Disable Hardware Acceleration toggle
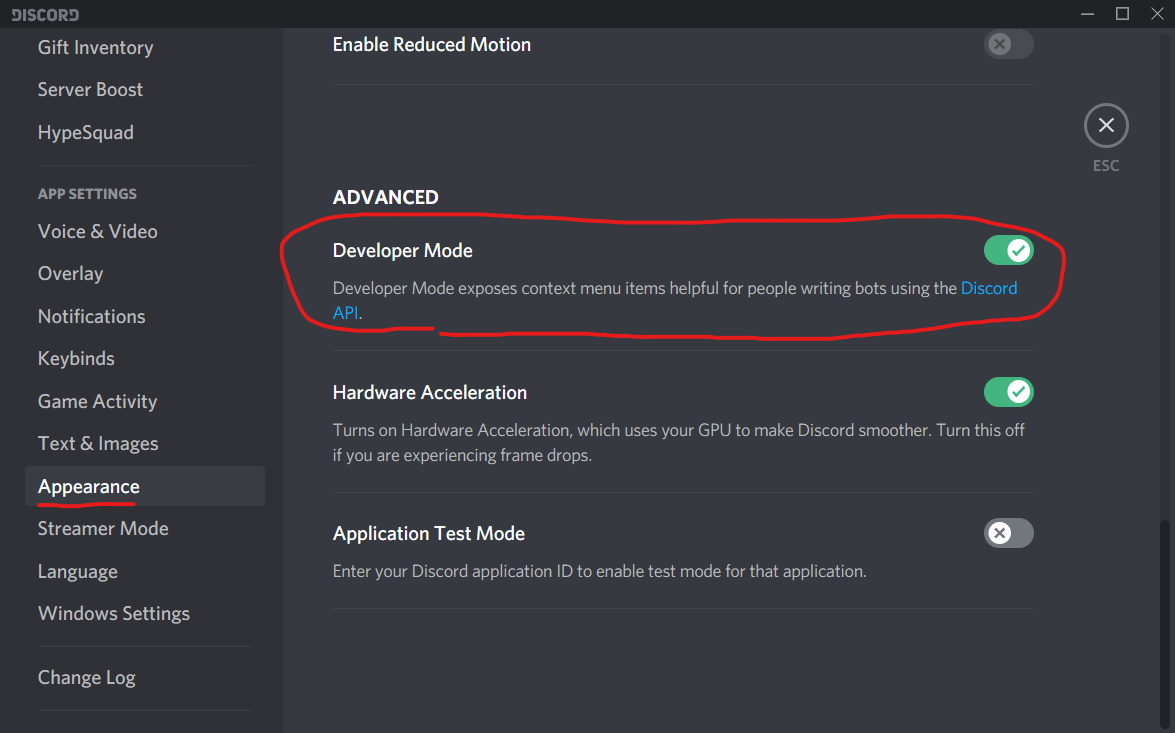Image resolution: width=1175 pixels, height=733 pixels. click(1009, 392)
